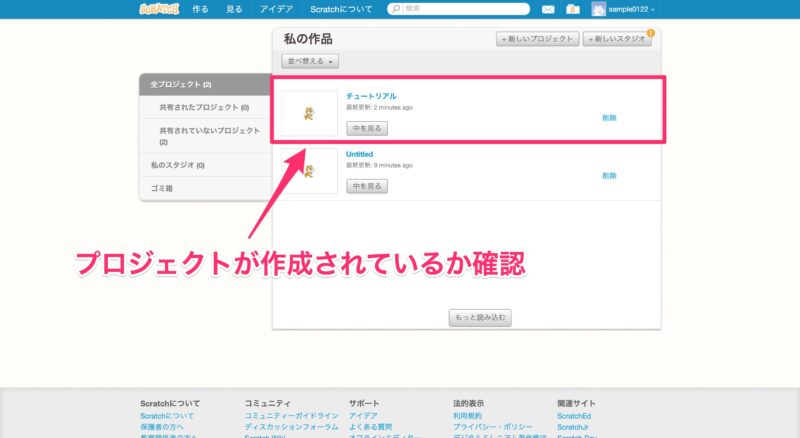This screenshot has height=438, width=800.
Task: Go to アイデア in the navbar
Action: (x=276, y=9)
